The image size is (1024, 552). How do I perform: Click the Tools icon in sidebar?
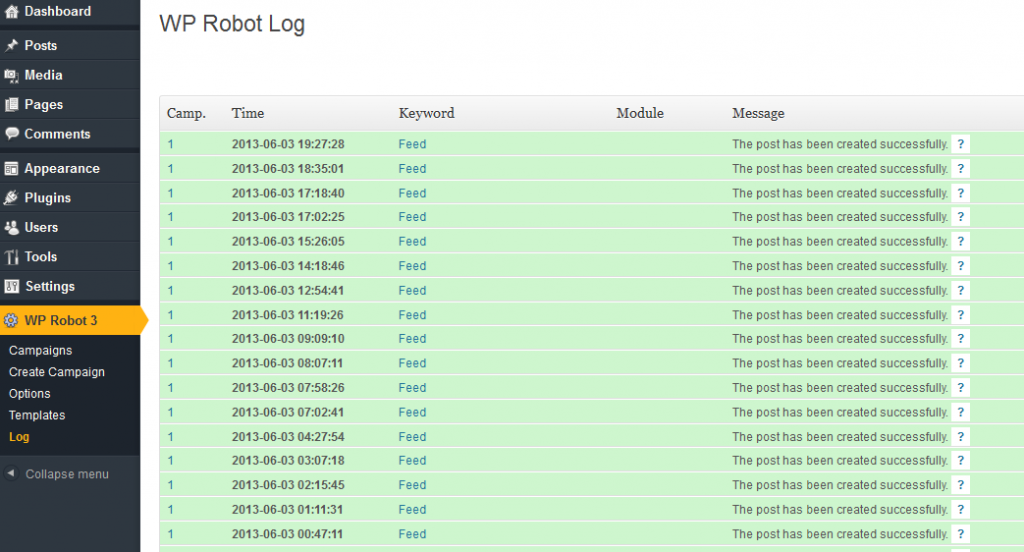point(12,257)
